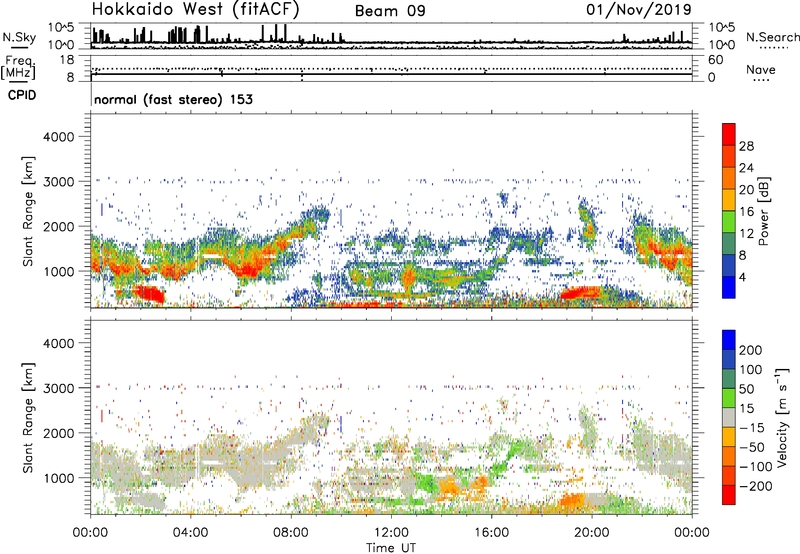800x554 pixels.
Task: Select the "Beam 09" header text
Action: coord(390,11)
